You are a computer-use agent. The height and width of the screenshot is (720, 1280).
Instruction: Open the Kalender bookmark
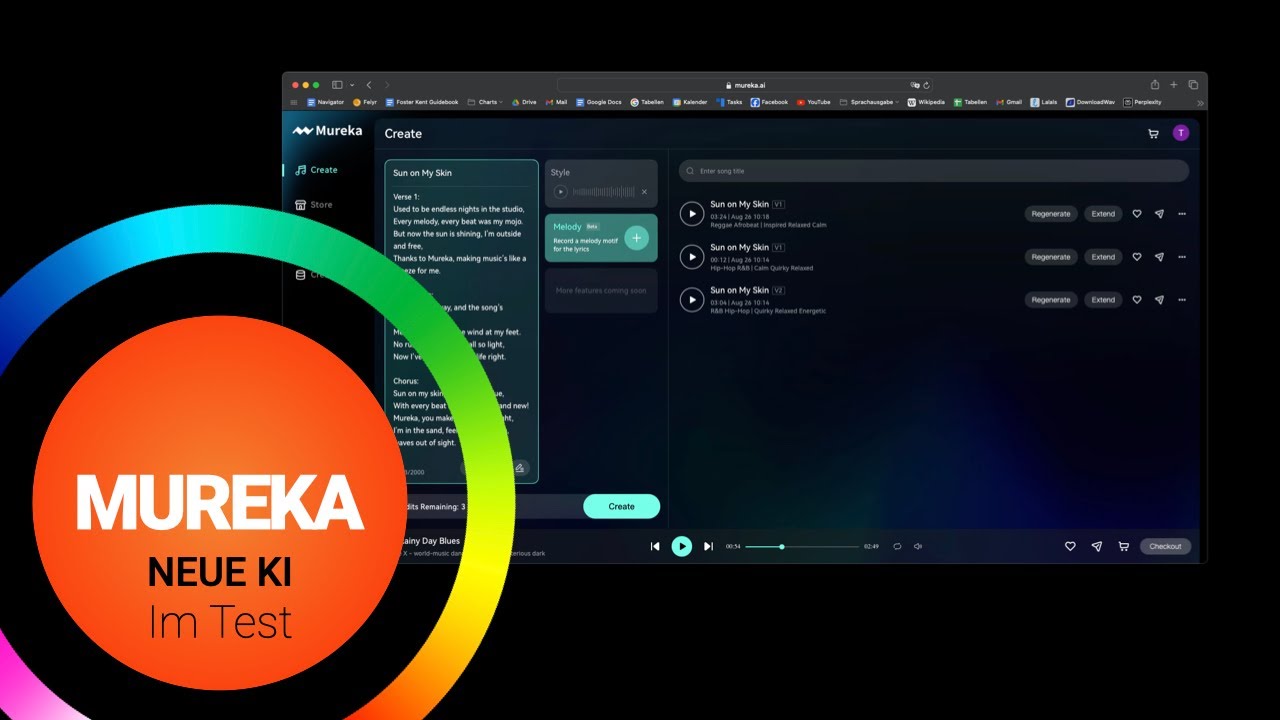click(x=690, y=102)
